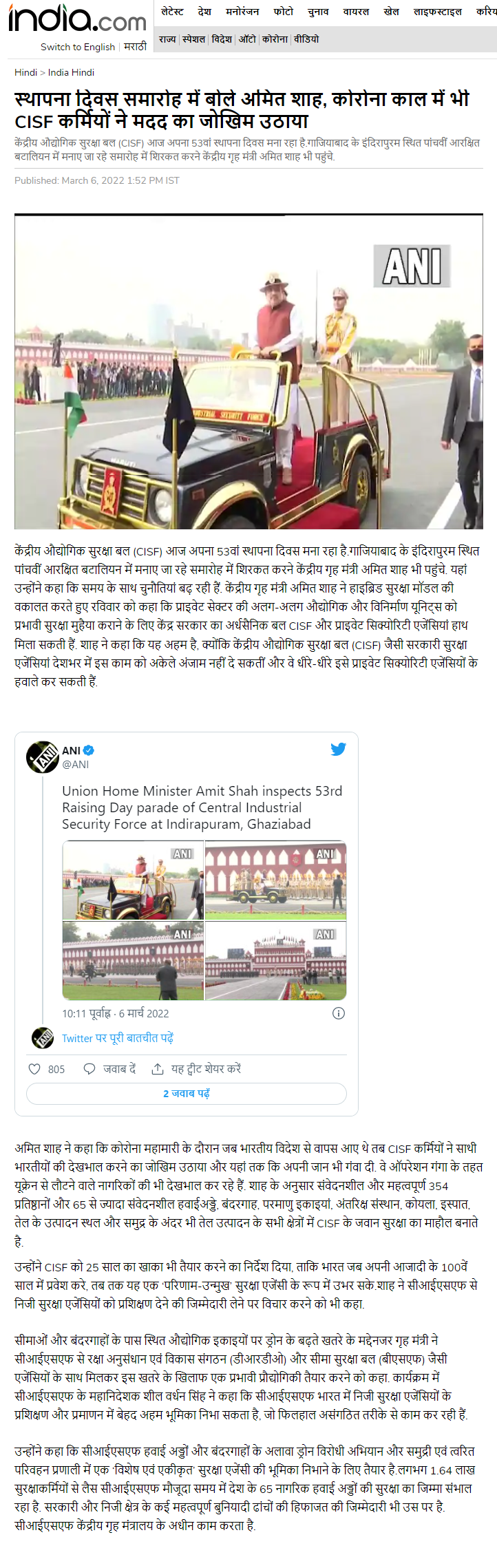Click the Twitter bird icon in tweet

coord(338,749)
